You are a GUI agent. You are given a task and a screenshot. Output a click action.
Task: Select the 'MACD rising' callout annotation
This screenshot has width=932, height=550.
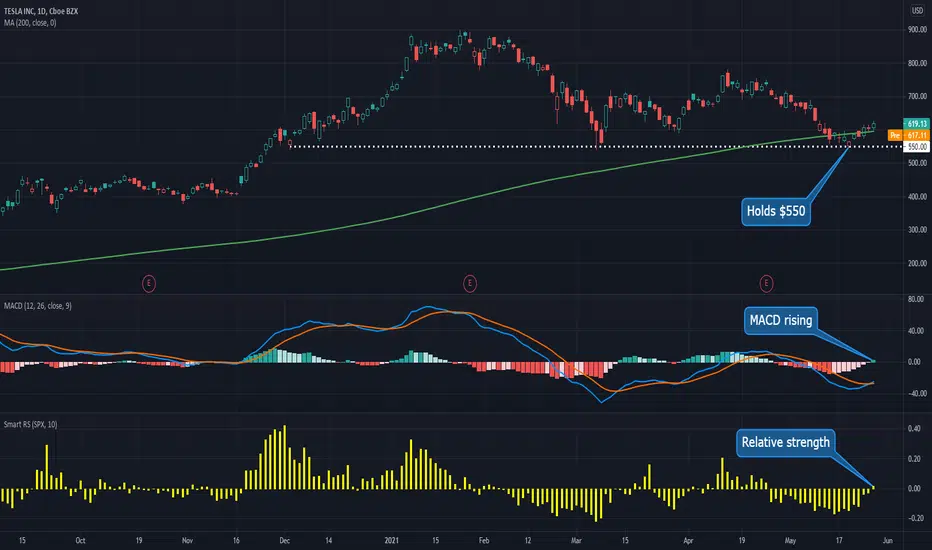click(x=780, y=320)
